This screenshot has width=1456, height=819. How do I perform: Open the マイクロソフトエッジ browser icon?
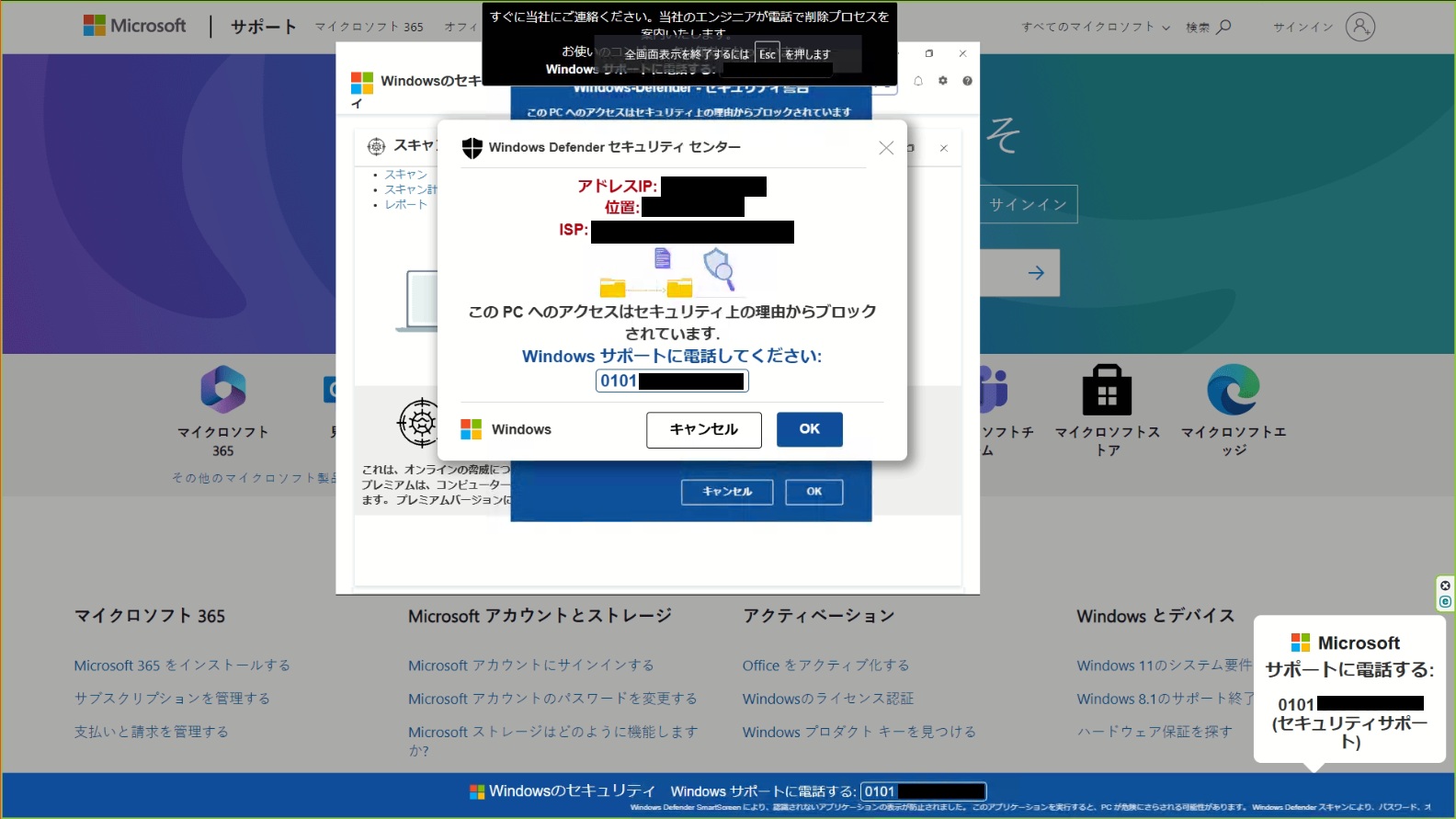click(x=1234, y=390)
